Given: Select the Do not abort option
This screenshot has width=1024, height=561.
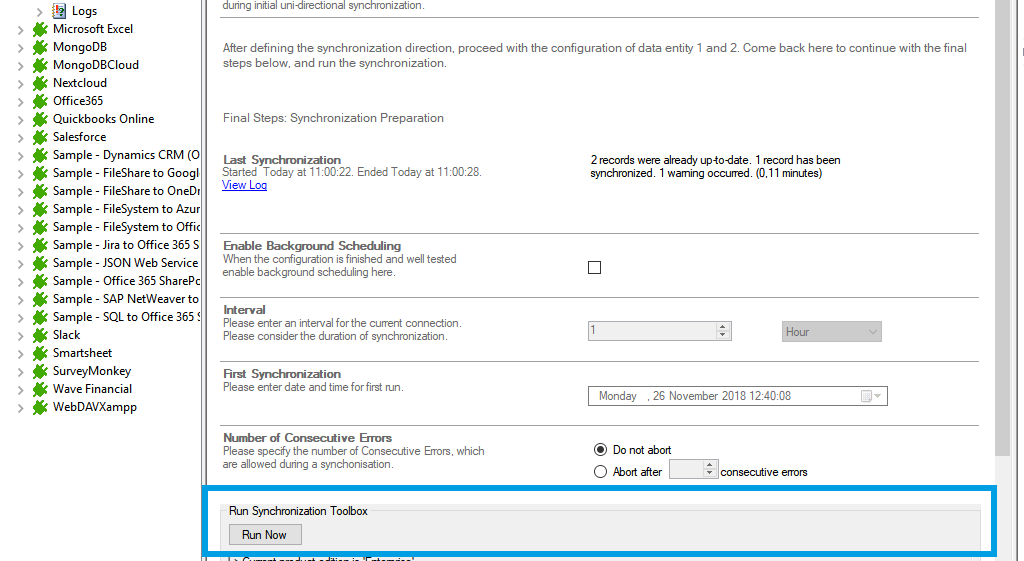Looking at the screenshot, I should pyautogui.click(x=600, y=450).
